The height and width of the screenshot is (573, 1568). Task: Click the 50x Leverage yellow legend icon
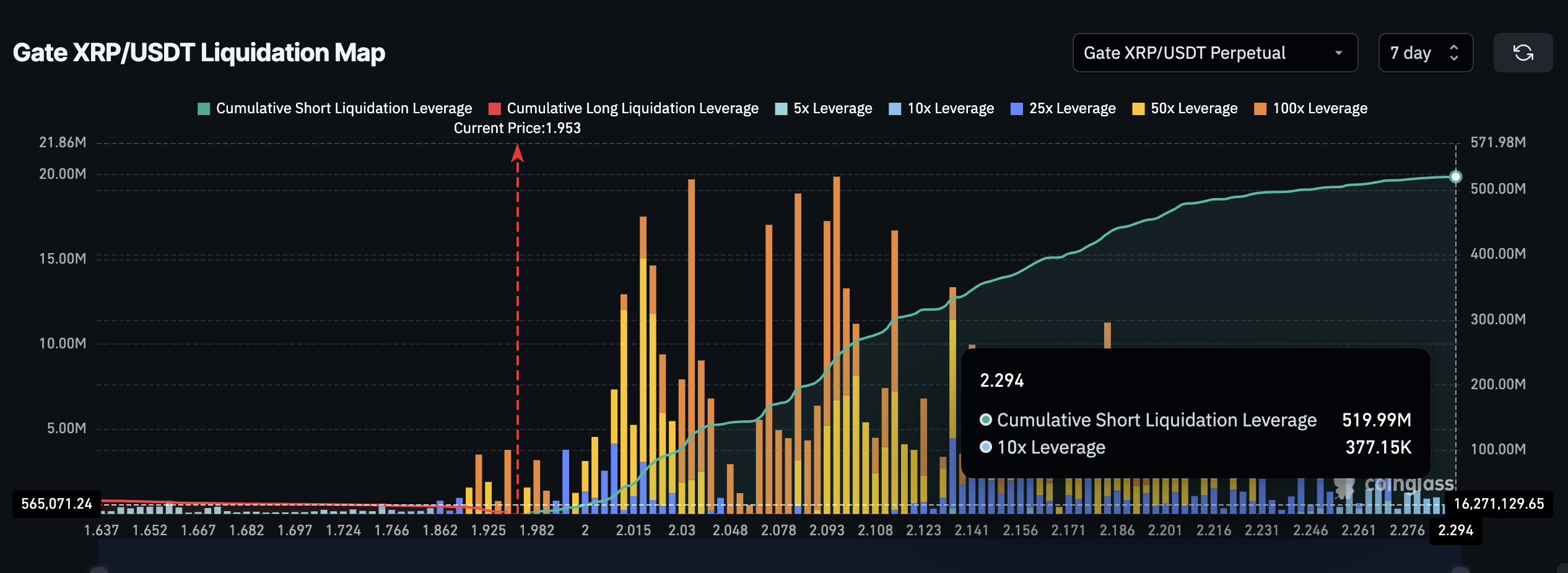(1138, 109)
